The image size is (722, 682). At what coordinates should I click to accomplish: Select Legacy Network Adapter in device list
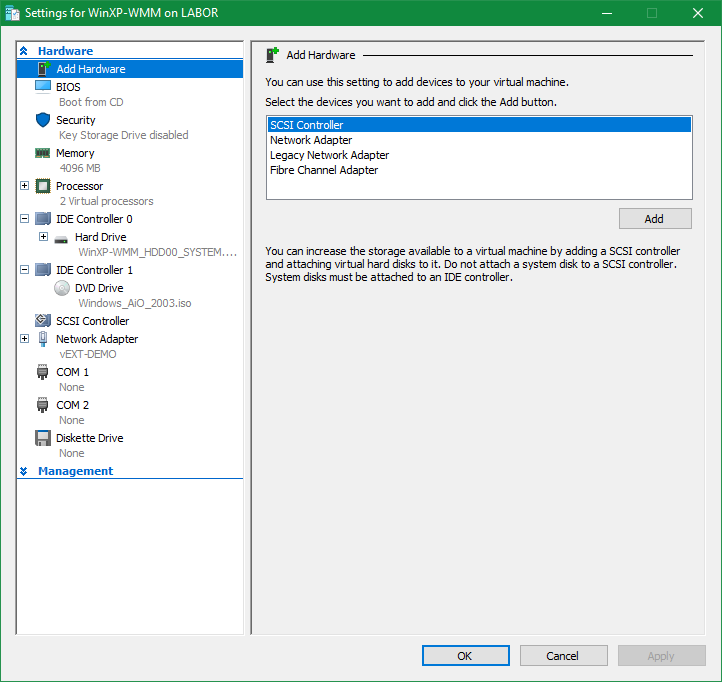(x=329, y=155)
